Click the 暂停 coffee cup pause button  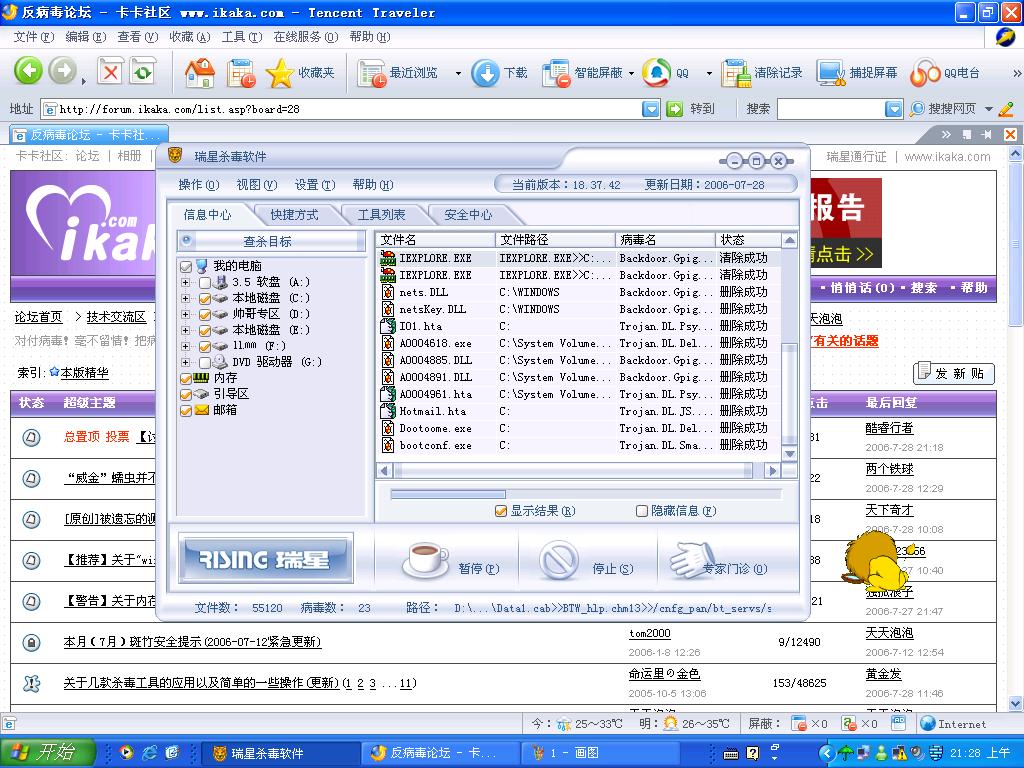[451, 563]
